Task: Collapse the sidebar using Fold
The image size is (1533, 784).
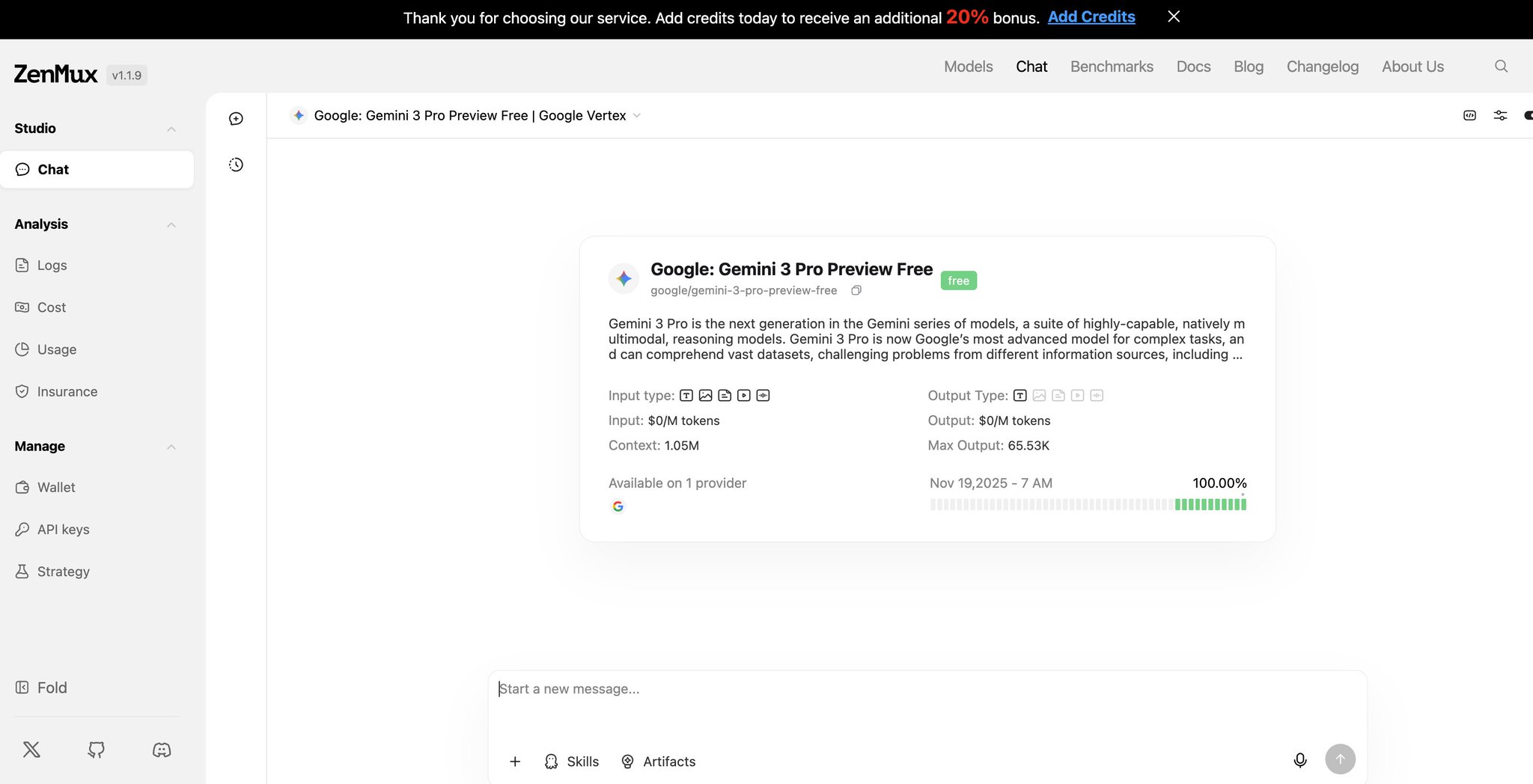Action: click(42, 687)
